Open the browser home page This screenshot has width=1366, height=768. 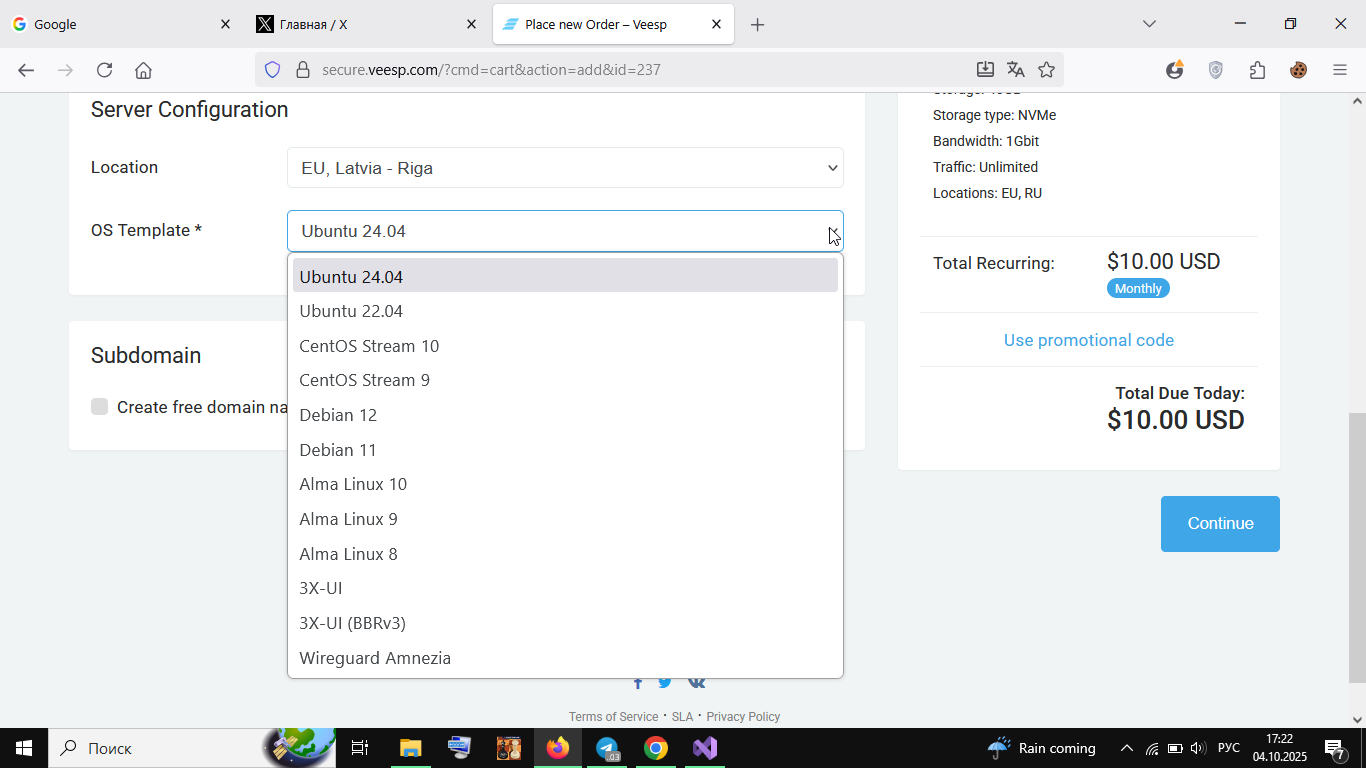tap(143, 70)
